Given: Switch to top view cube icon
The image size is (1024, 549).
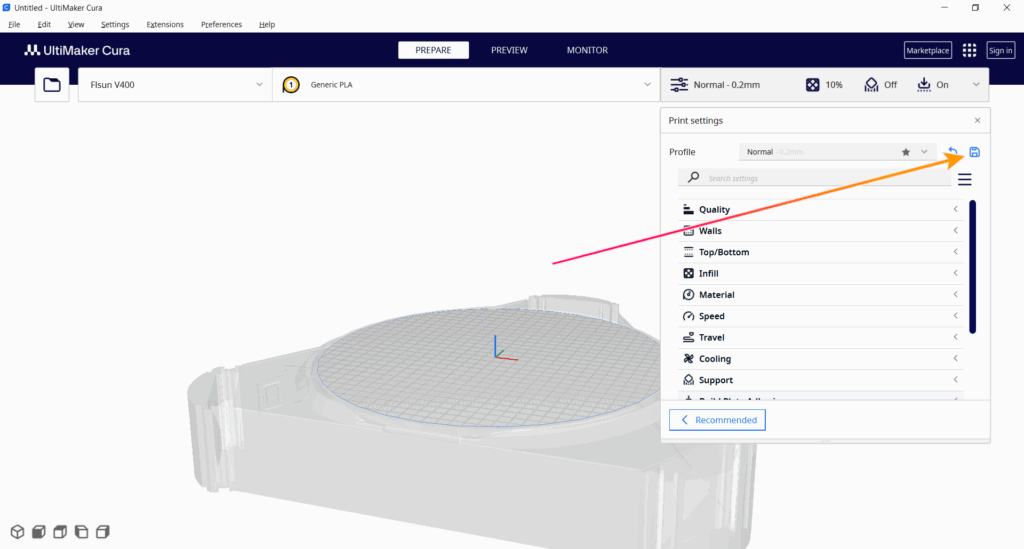Looking at the screenshot, I should coord(60,531).
